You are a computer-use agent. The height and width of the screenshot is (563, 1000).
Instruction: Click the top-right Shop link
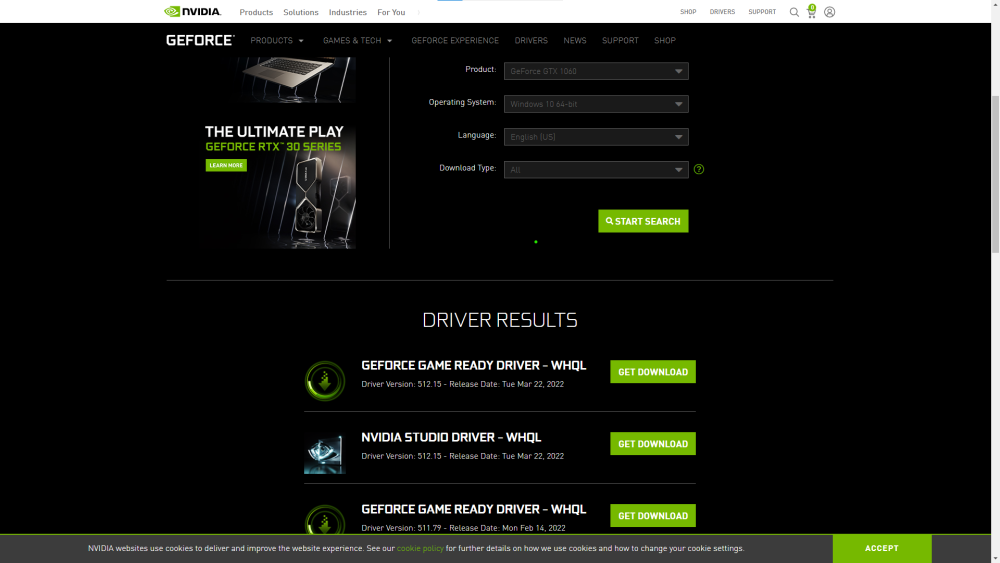pyautogui.click(x=688, y=12)
